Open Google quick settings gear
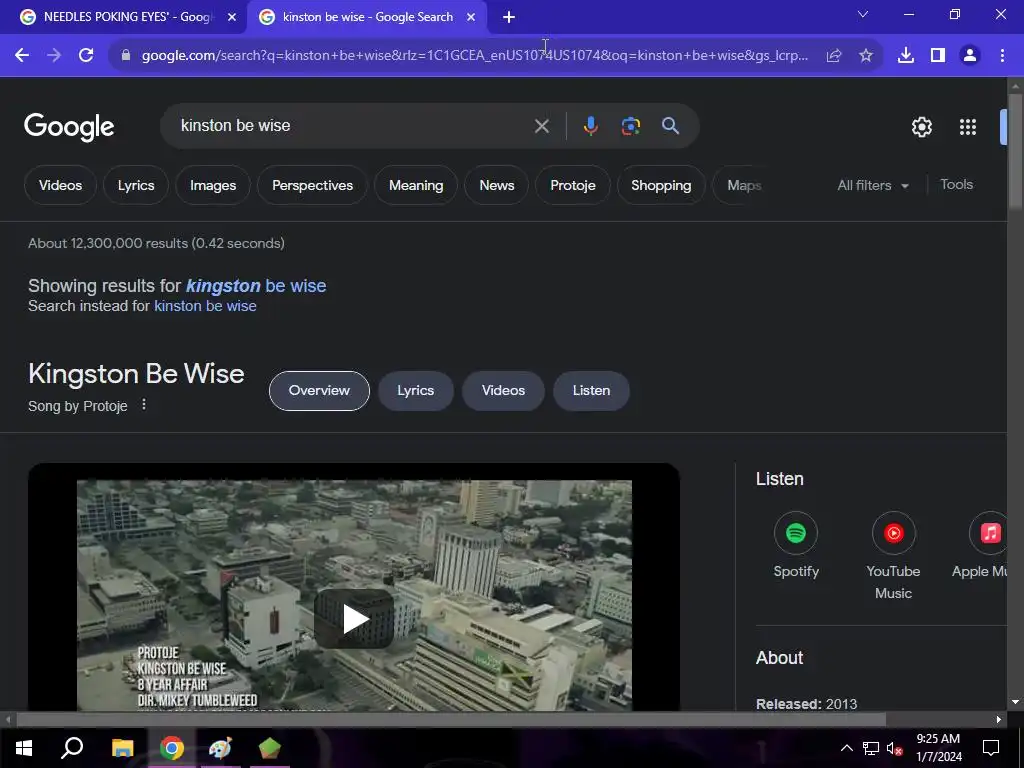Image resolution: width=1024 pixels, height=768 pixels. click(921, 127)
